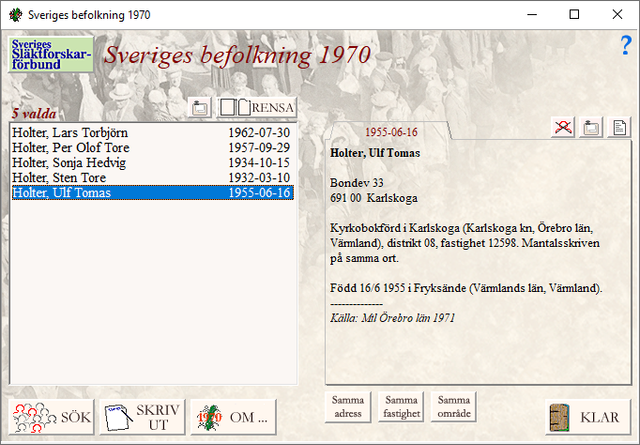Remove person using crossed-out red icon
640x445 pixels.
pyautogui.click(x=563, y=127)
